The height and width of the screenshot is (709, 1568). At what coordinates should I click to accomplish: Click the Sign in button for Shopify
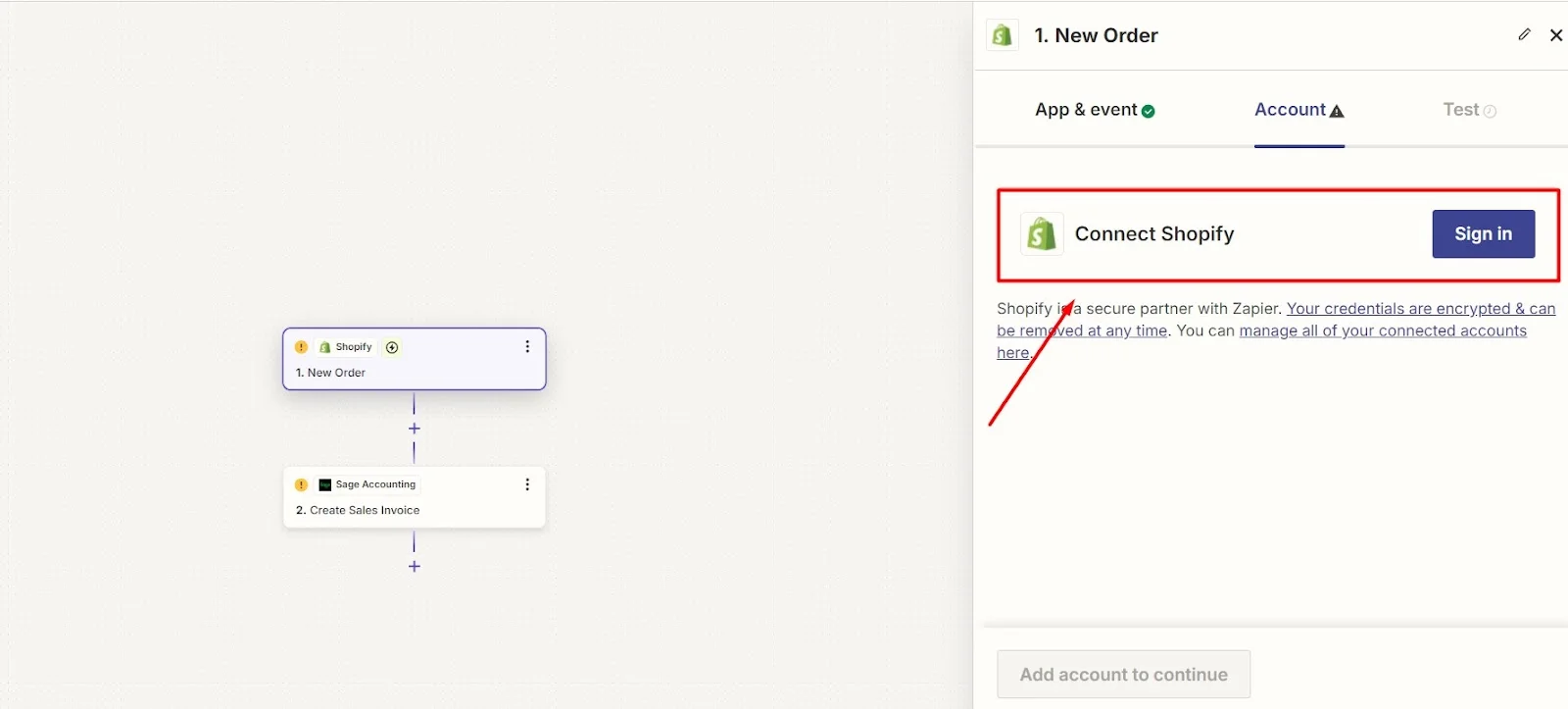1483,233
